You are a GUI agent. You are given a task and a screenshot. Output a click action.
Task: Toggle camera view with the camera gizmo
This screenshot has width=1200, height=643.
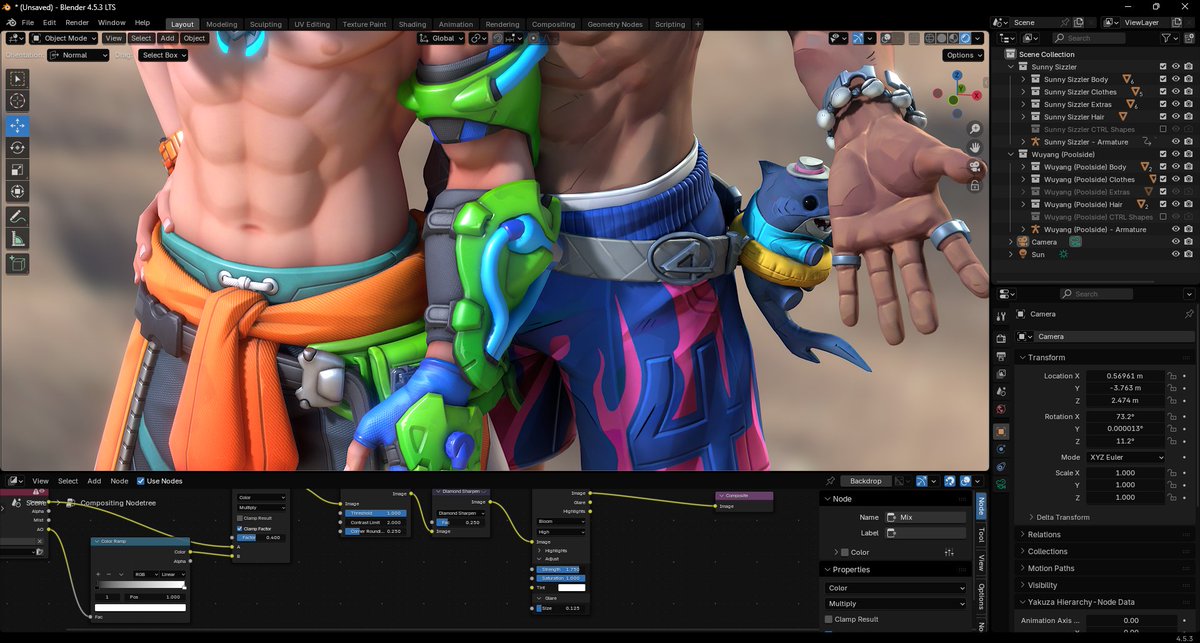975,166
